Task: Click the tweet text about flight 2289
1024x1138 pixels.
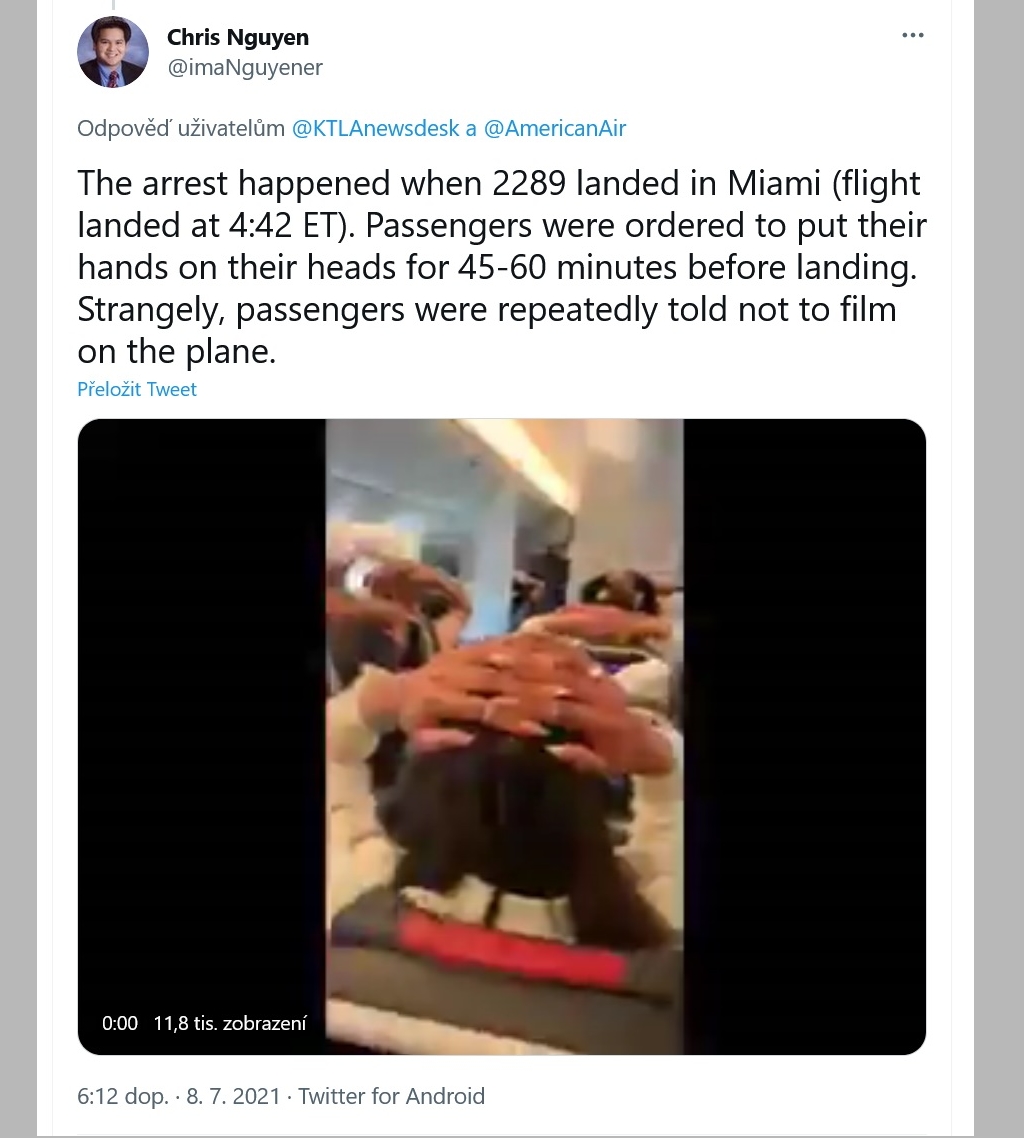Action: pos(501,267)
